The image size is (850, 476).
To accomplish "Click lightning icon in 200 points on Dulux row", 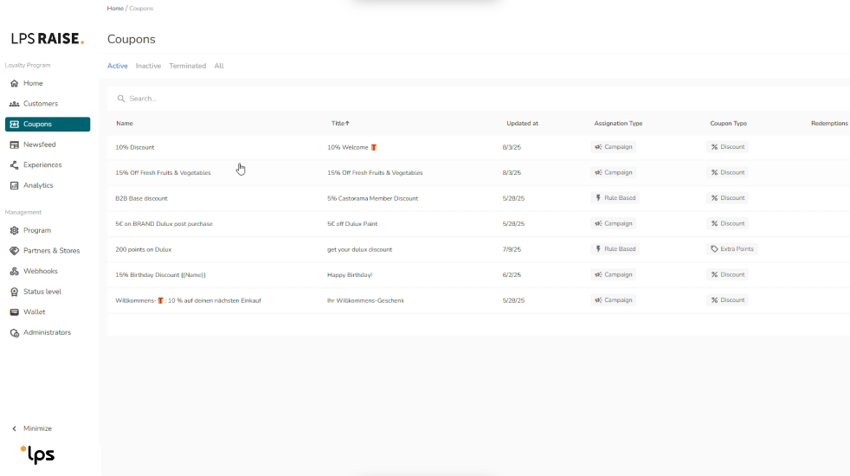I will (x=598, y=249).
